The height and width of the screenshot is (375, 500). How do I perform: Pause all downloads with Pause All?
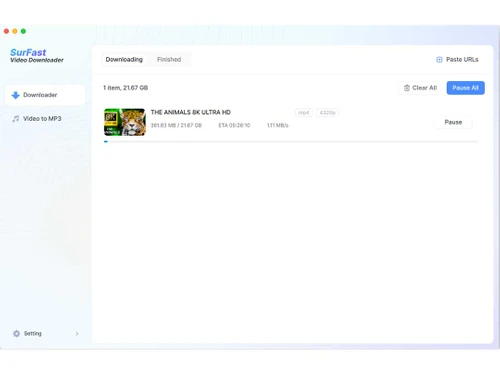[x=465, y=88]
